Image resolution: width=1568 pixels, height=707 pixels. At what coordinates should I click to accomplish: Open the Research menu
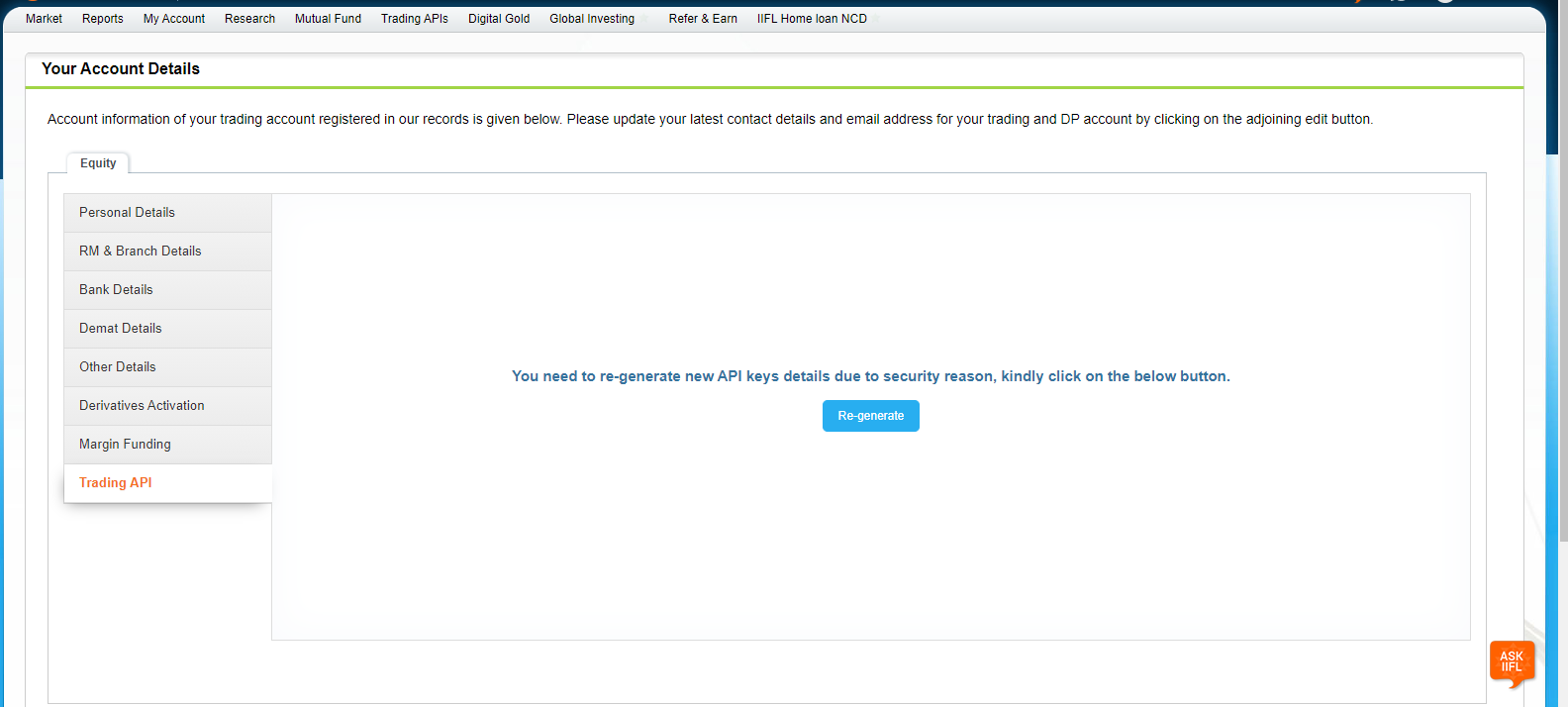[x=249, y=19]
